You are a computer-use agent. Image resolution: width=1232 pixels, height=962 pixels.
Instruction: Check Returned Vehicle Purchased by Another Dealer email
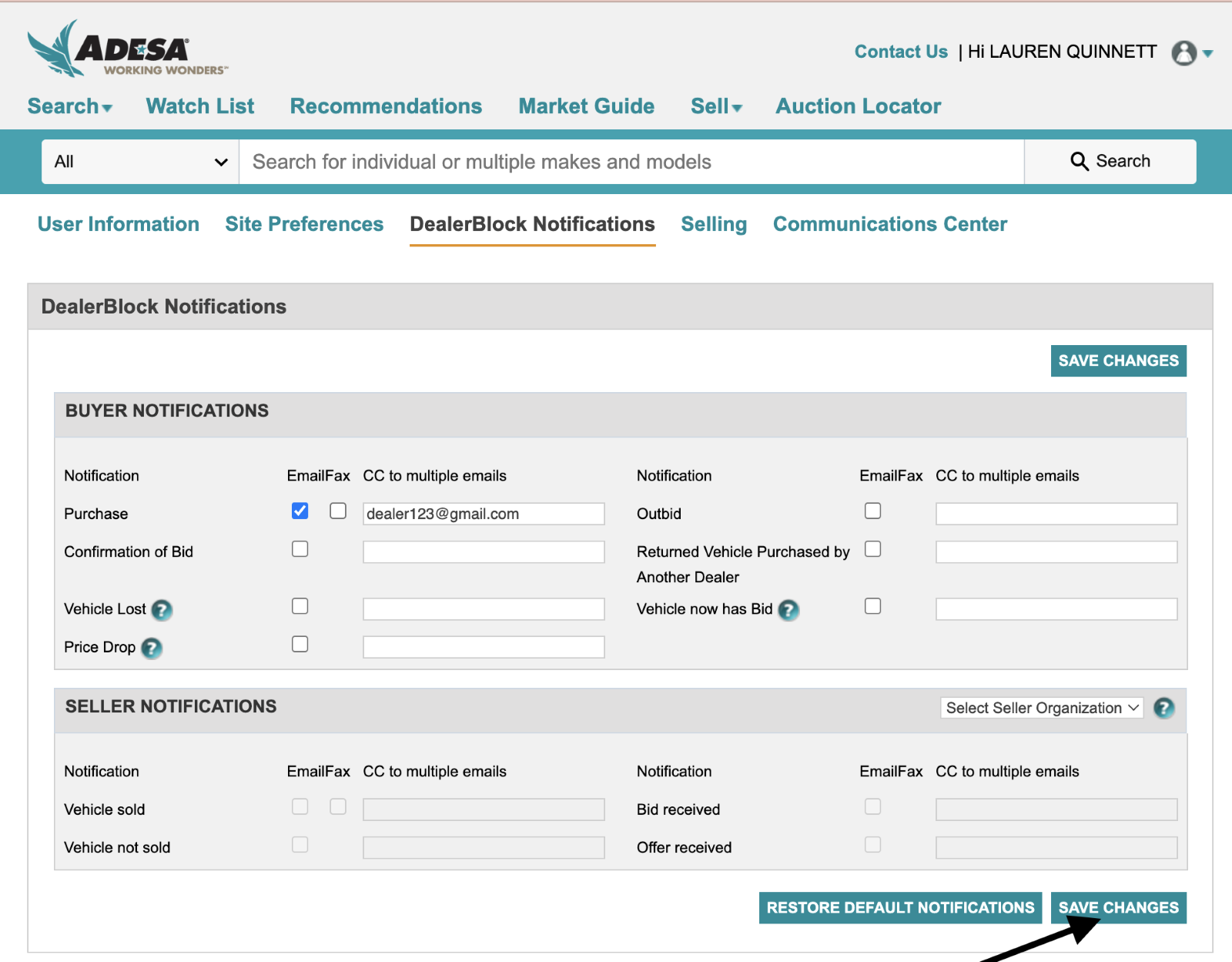(x=873, y=549)
